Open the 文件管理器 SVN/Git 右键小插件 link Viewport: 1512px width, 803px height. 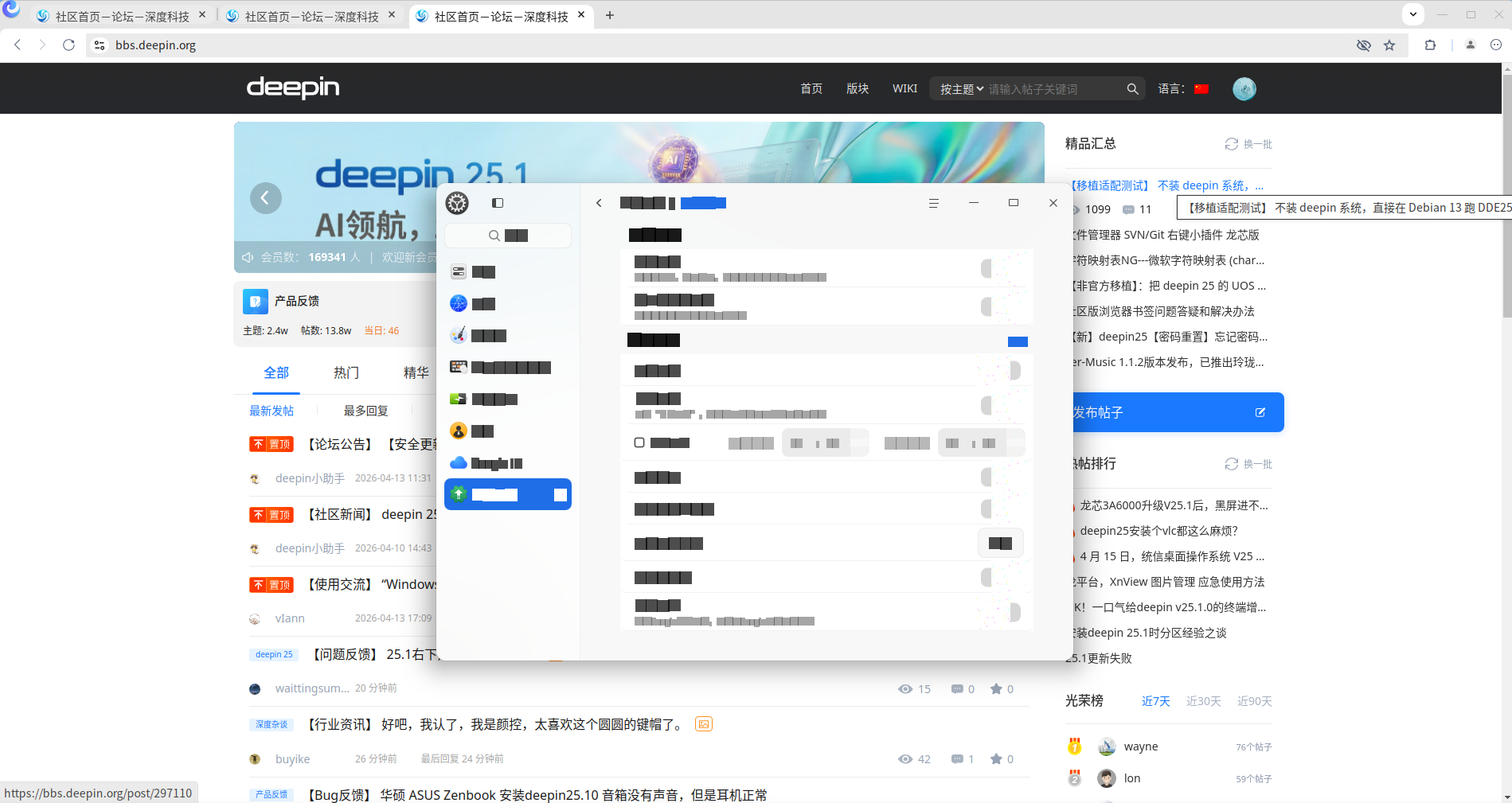[x=1167, y=235]
